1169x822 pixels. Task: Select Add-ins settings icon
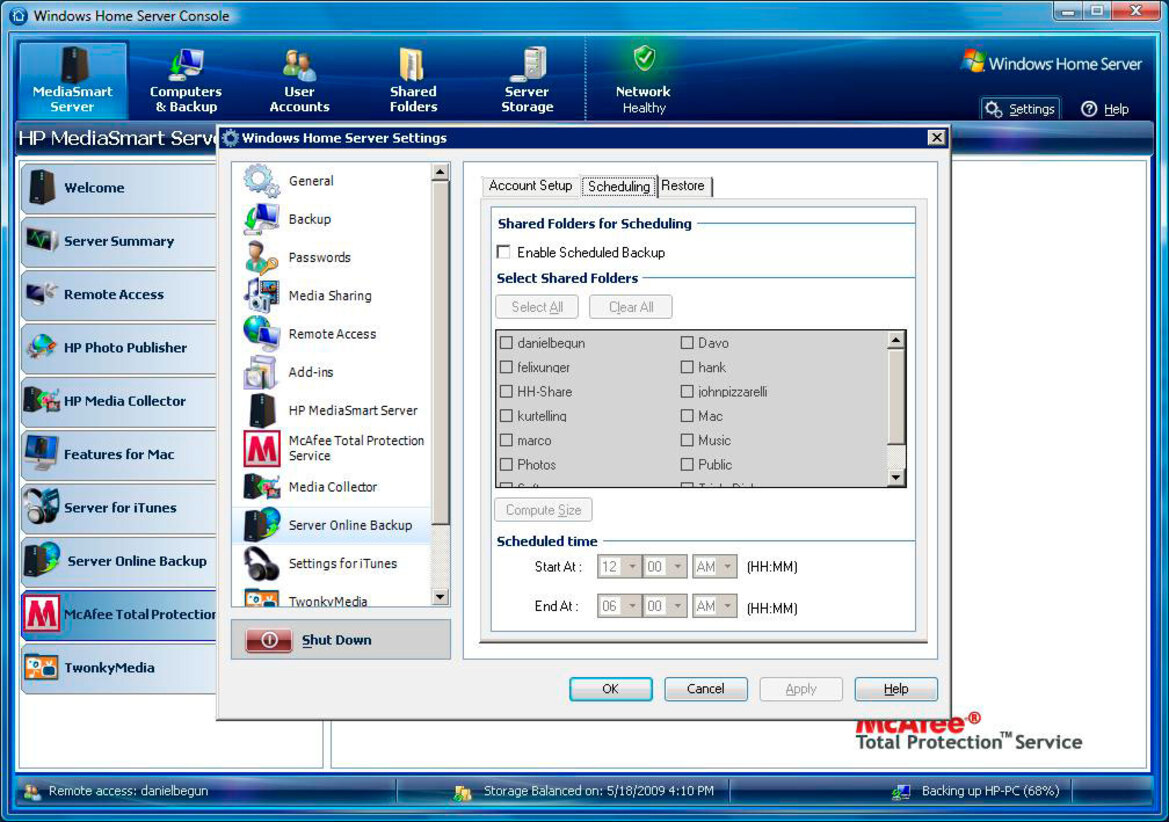pos(261,372)
